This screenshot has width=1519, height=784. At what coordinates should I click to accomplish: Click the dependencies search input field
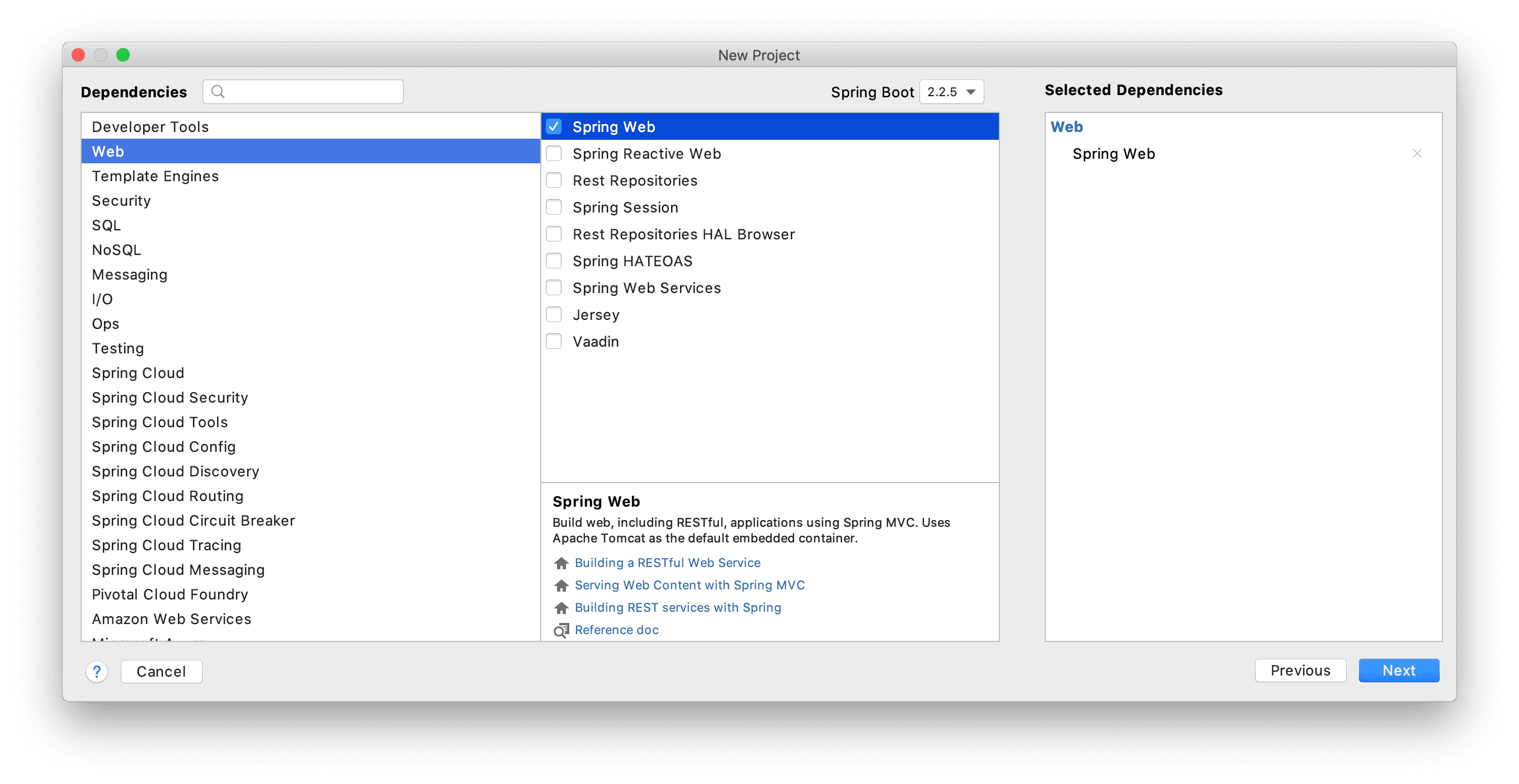(x=313, y=92)
